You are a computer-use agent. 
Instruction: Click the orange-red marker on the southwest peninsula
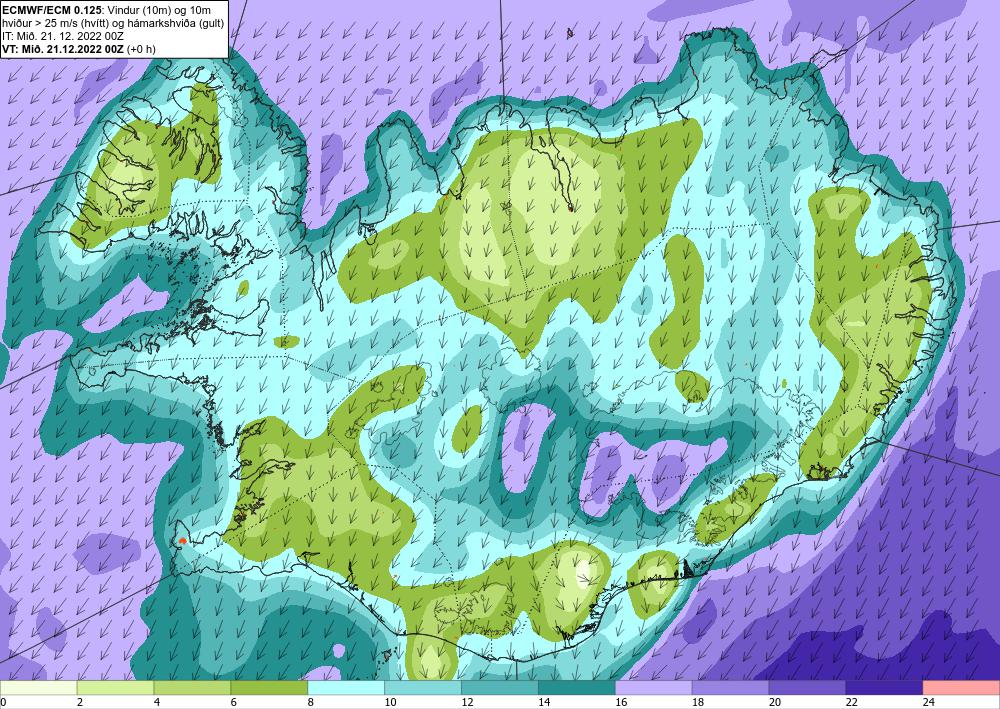coord(182,541)
